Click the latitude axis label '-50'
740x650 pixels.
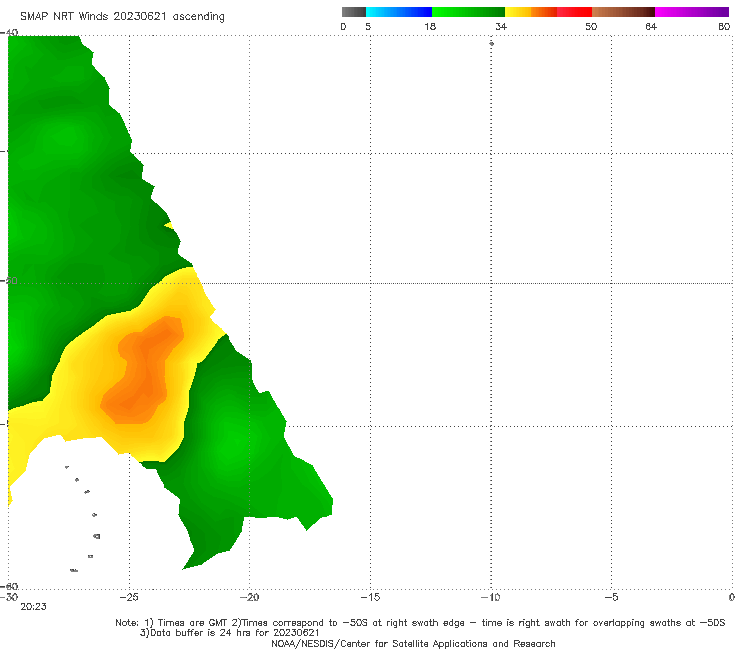coord(9,280)
